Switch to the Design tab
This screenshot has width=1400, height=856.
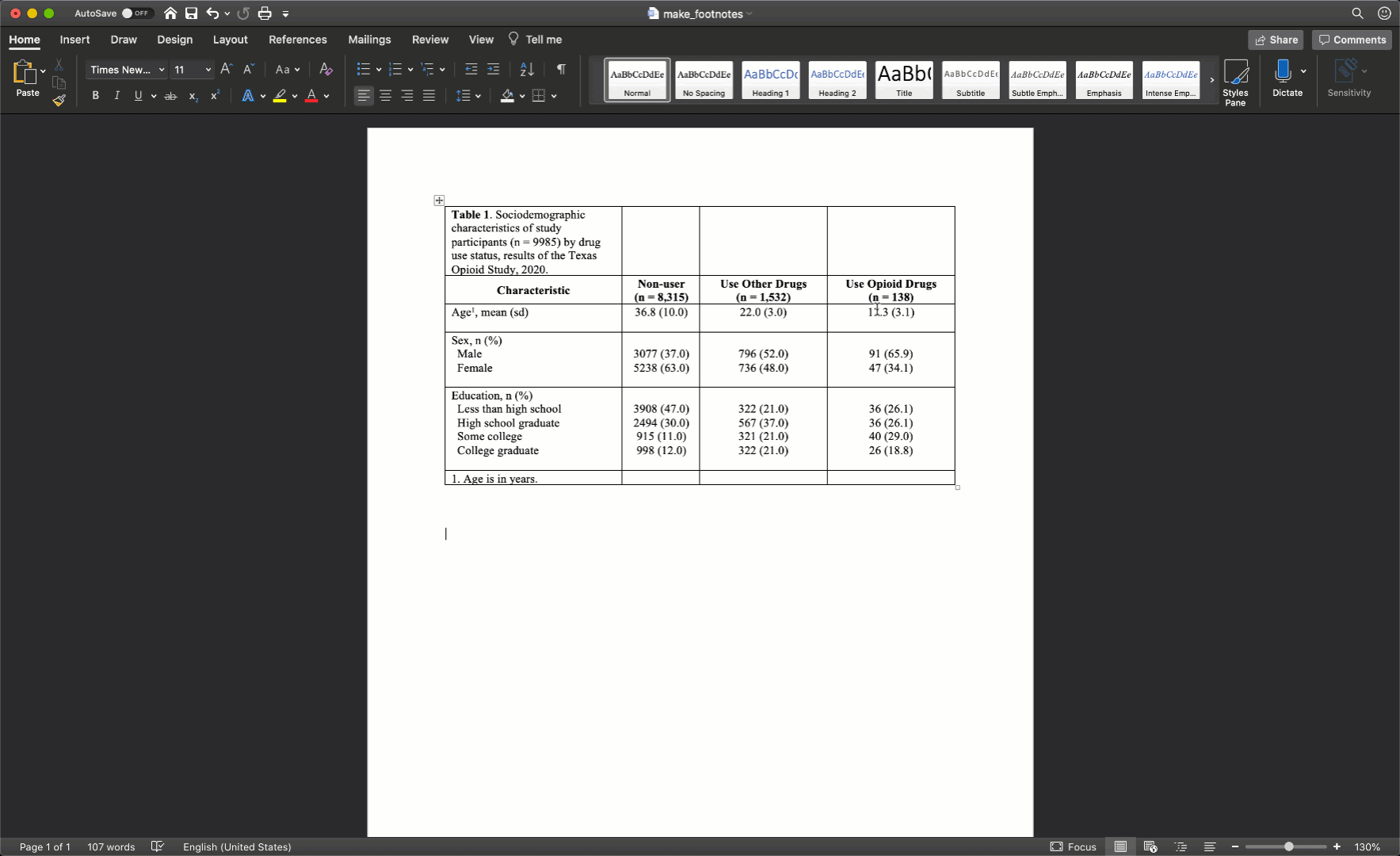(x=174, y=40)
